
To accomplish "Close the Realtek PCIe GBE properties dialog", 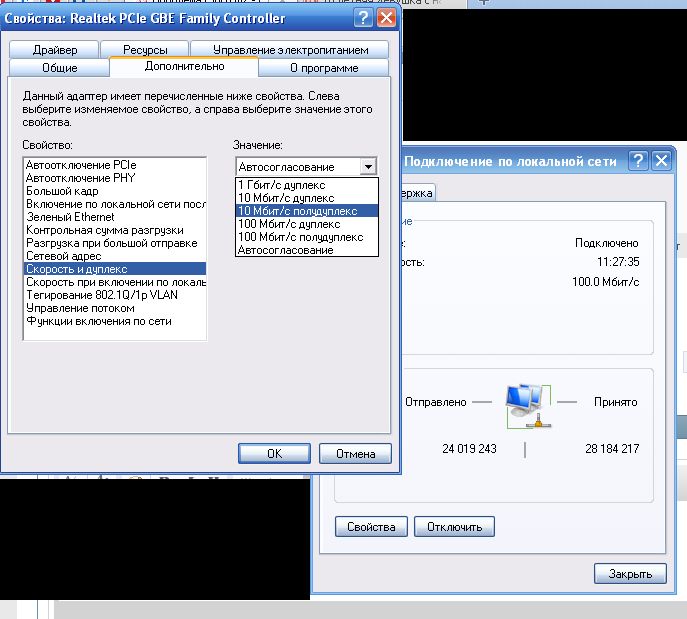I will (x=386, y=18).
